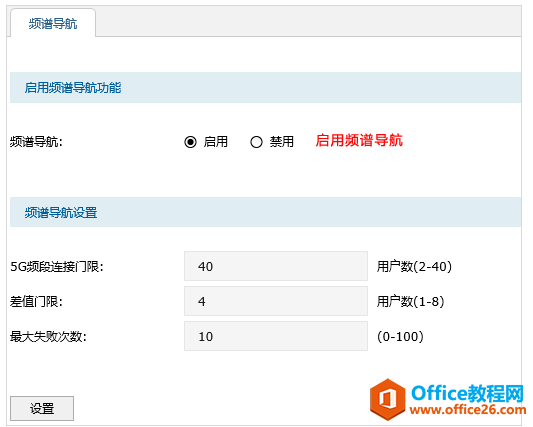Click the 最大失败次数 label
533x427 pixels.
pyautogui.click(x=48, y=337)
